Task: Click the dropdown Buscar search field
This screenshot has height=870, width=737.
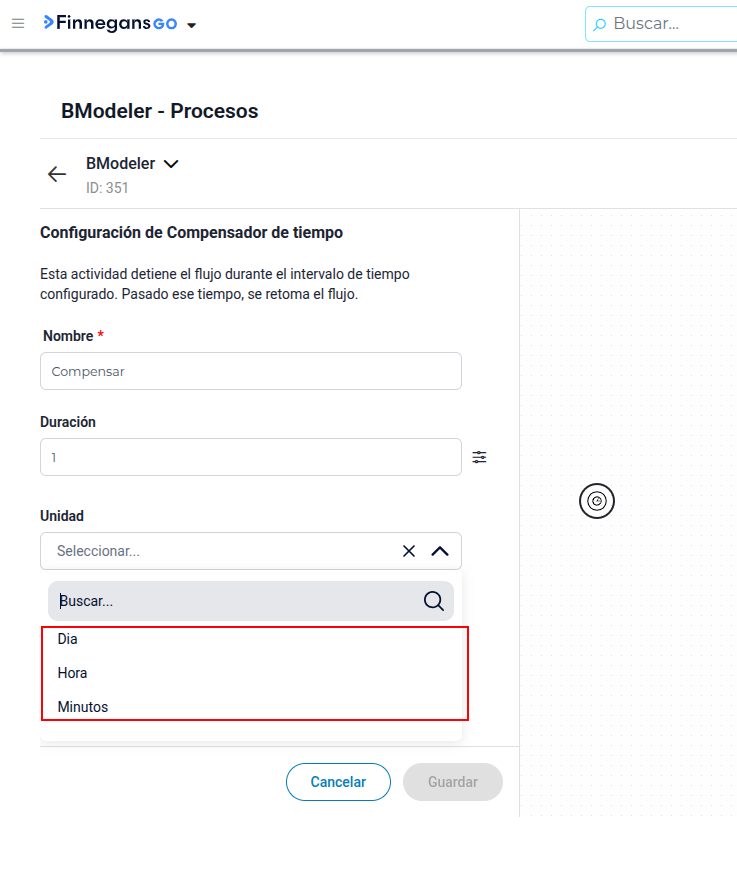Action: point(251,601)
